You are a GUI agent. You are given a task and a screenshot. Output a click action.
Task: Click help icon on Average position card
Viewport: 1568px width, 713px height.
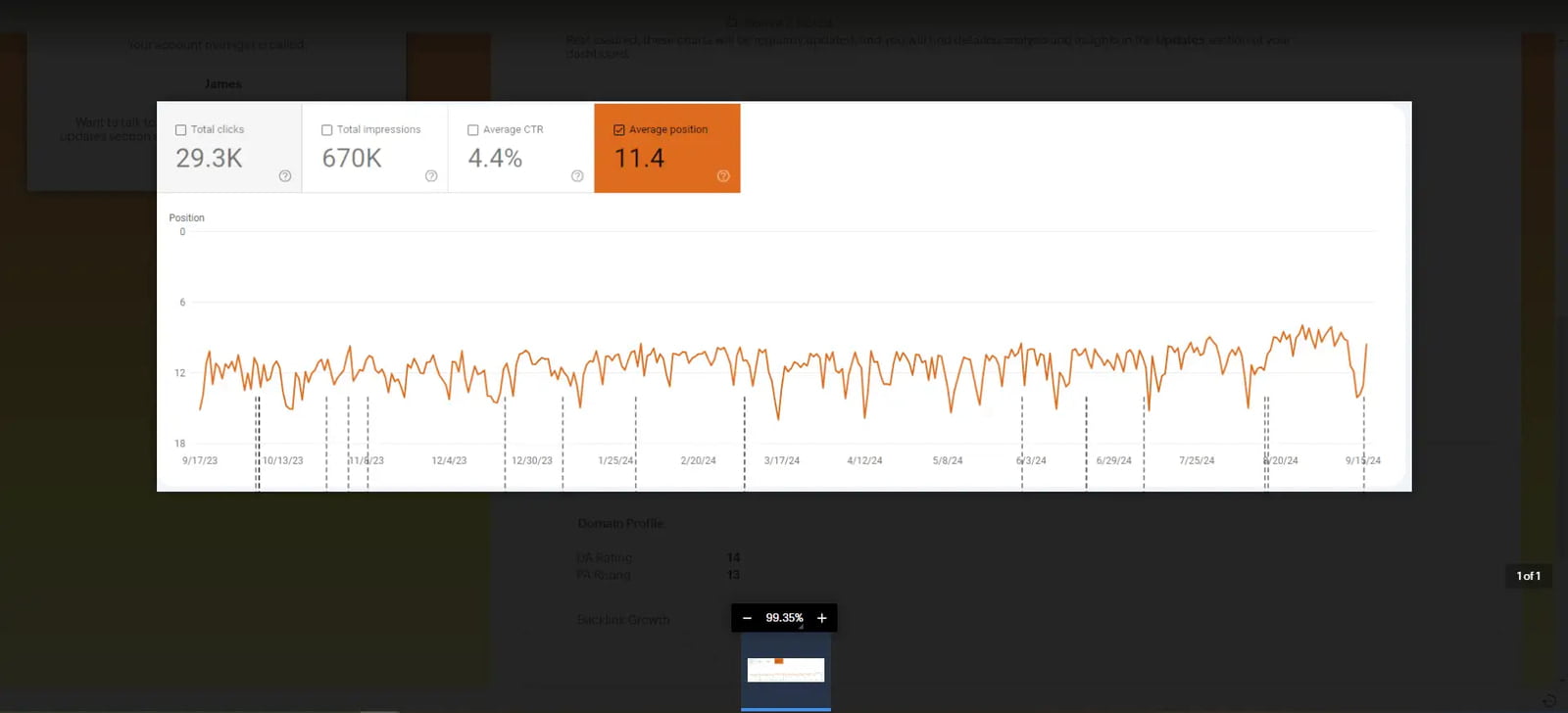point(723,176)
